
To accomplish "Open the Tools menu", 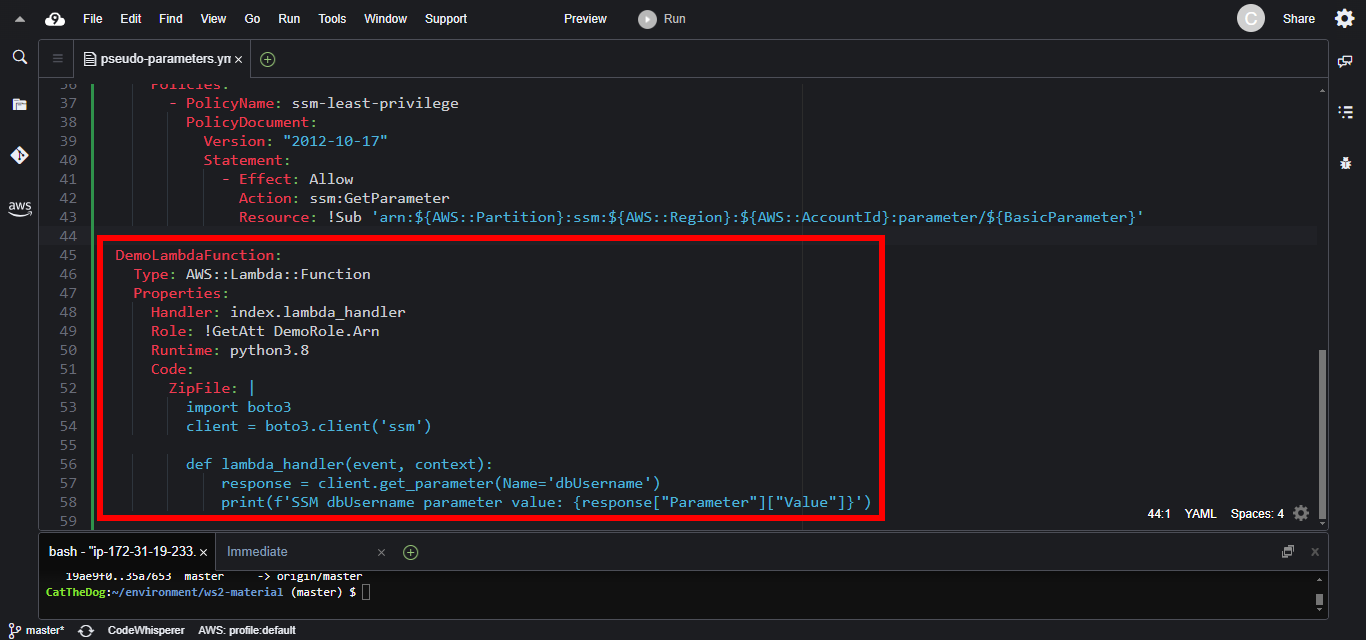I will tap(332, 19).
